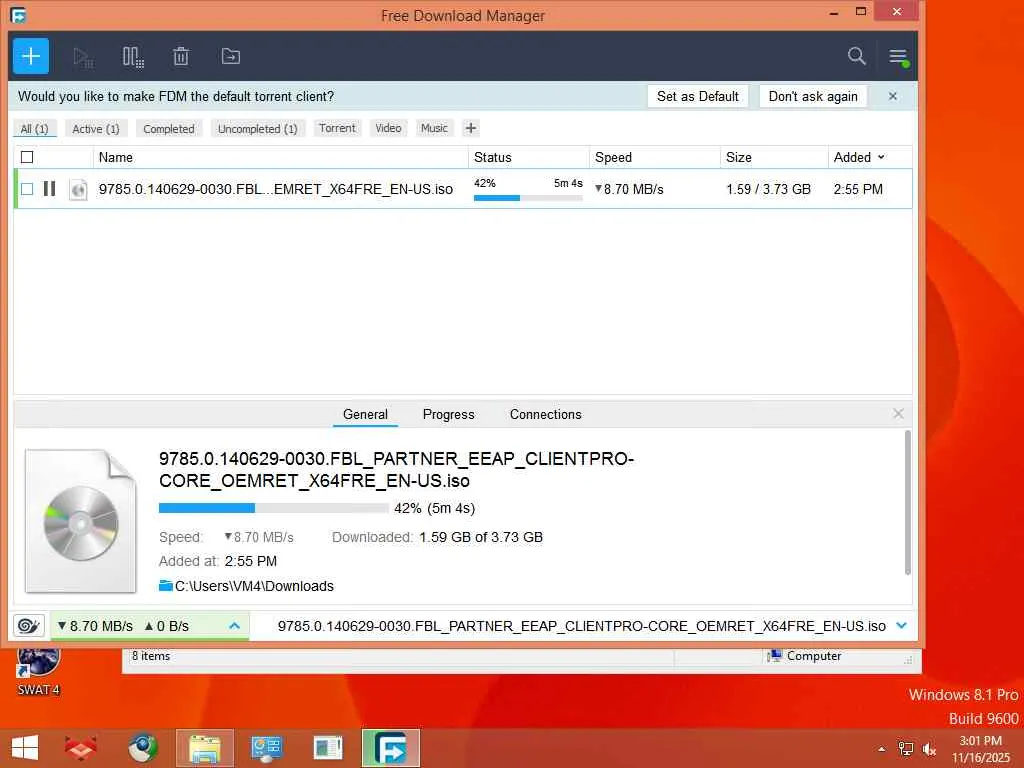Switch to the General details tab

[x=365, y=414]
